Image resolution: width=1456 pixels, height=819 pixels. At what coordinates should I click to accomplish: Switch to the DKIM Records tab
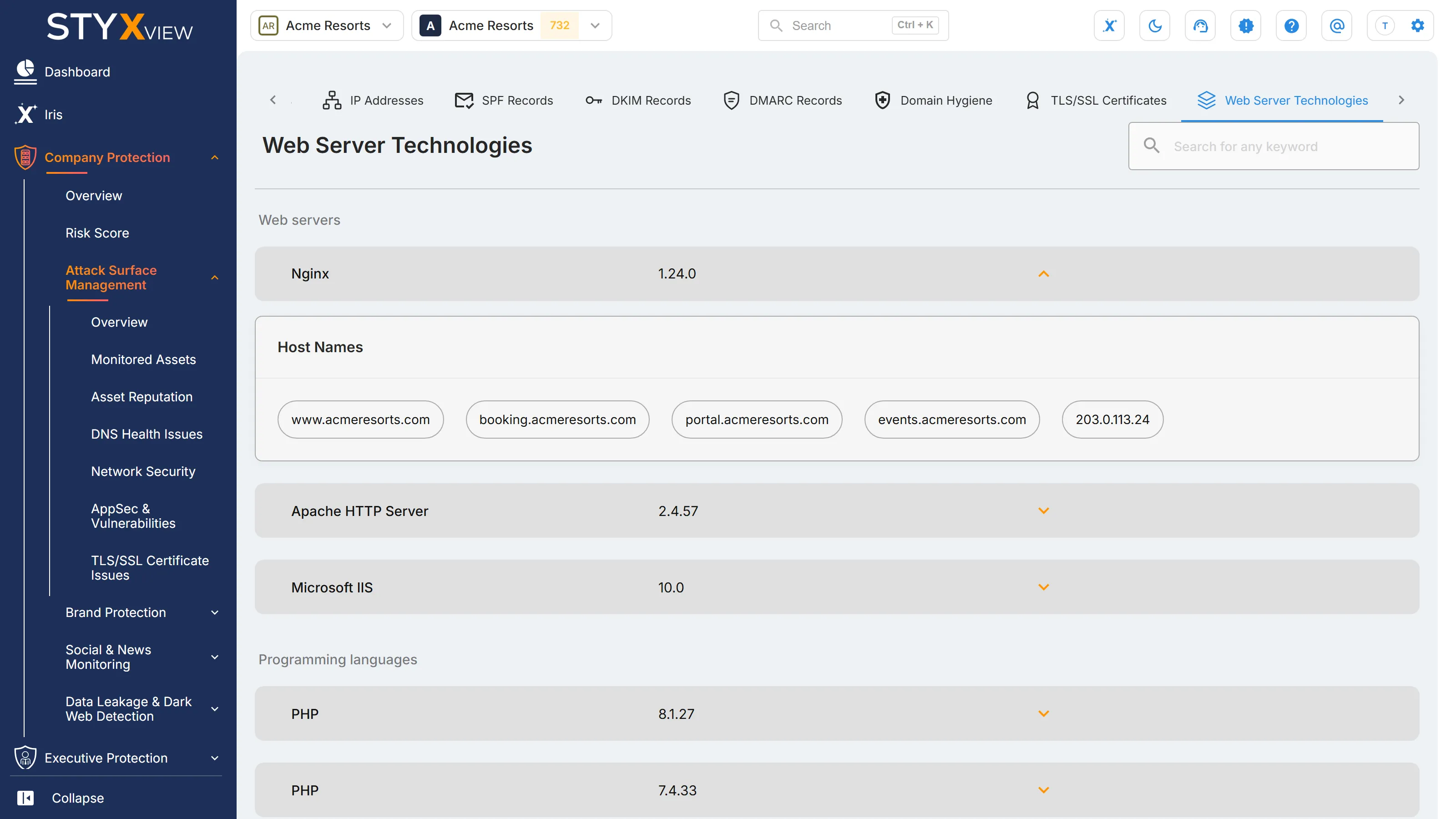tap(637, 100)
